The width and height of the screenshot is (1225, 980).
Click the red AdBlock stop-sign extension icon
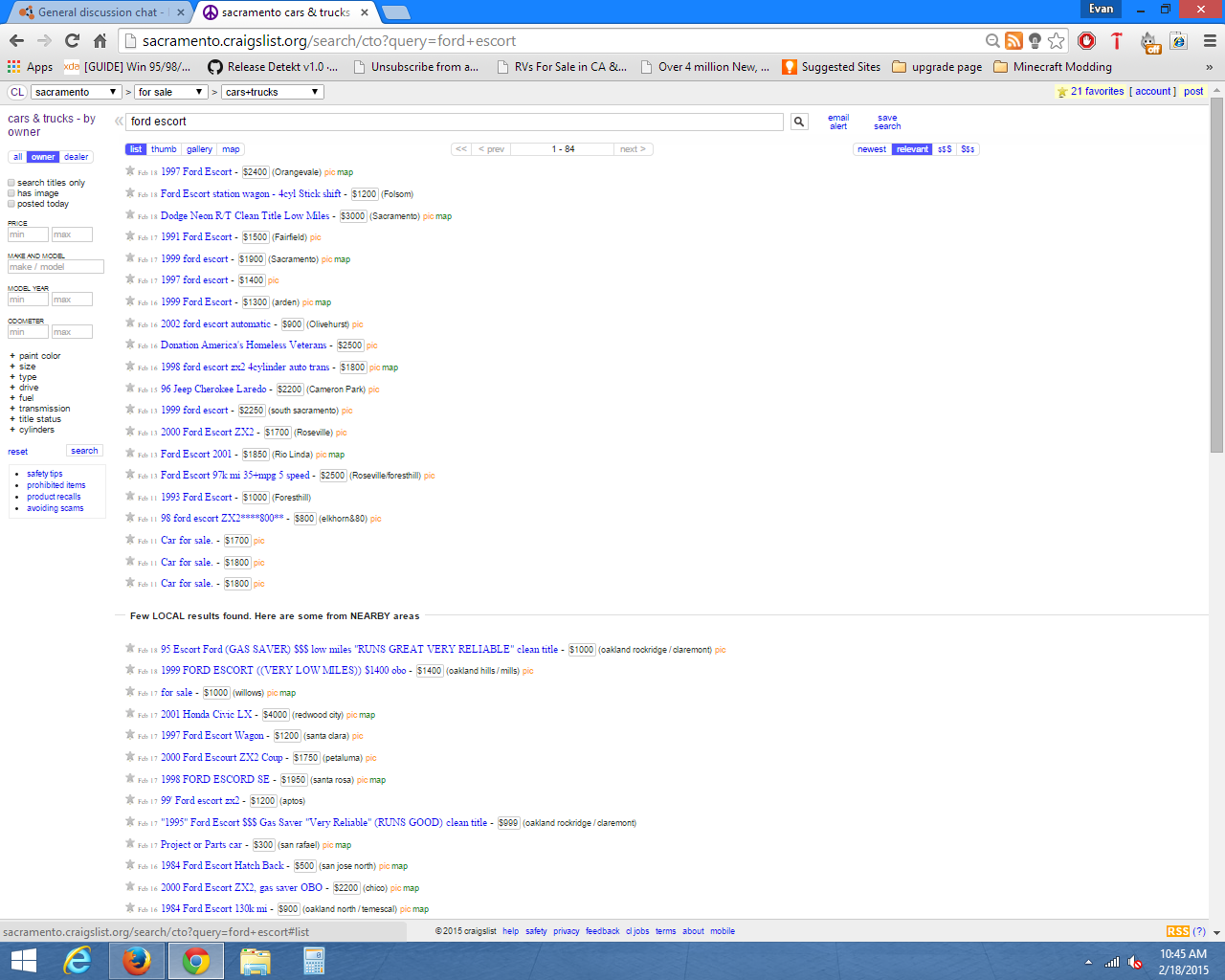coord(1086,40)
